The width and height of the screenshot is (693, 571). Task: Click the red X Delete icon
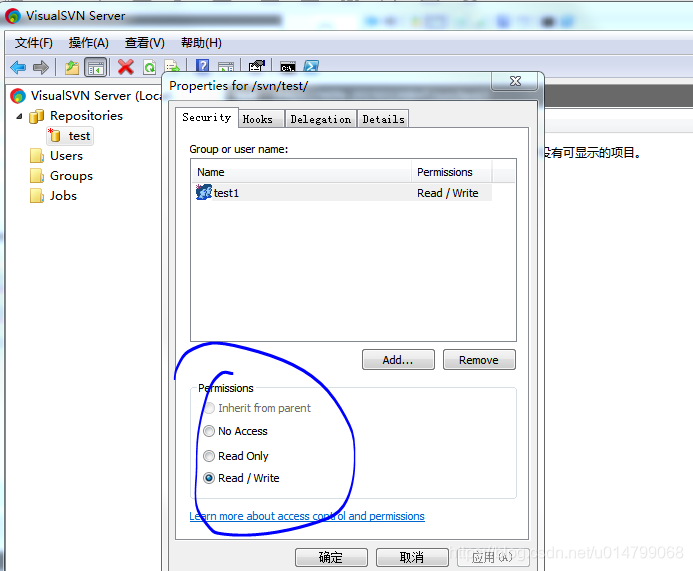[126, 67]
